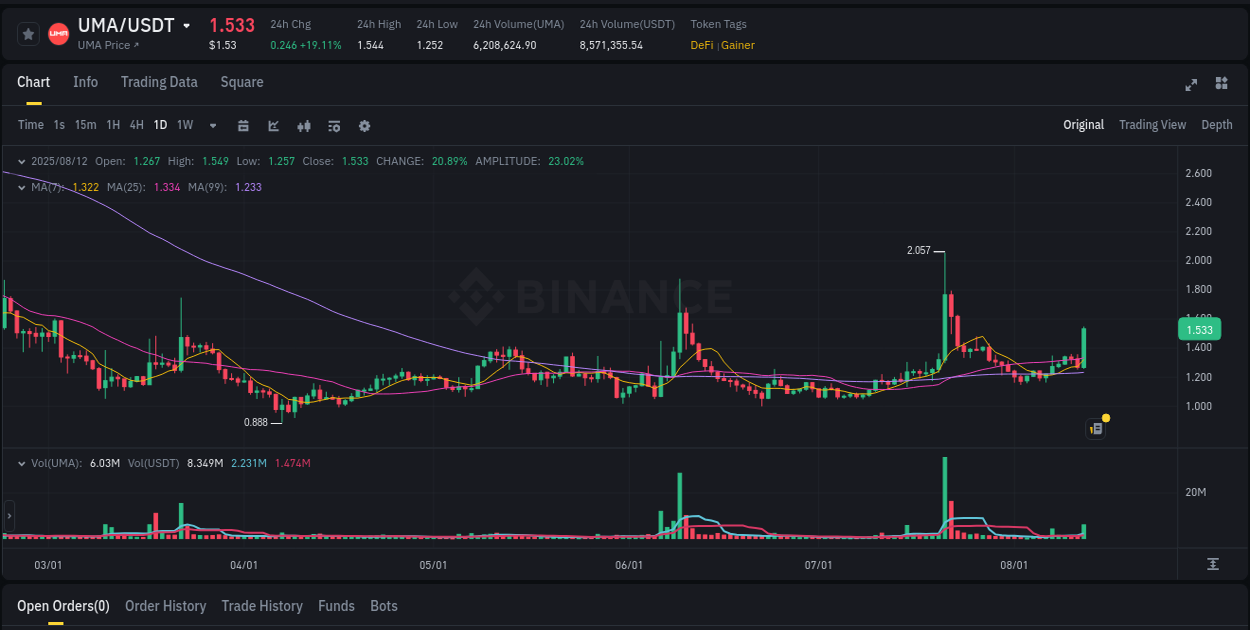The image size is (1250, 630).
Task: Select the 1W timeframe
Action: (x=184, y=125)
